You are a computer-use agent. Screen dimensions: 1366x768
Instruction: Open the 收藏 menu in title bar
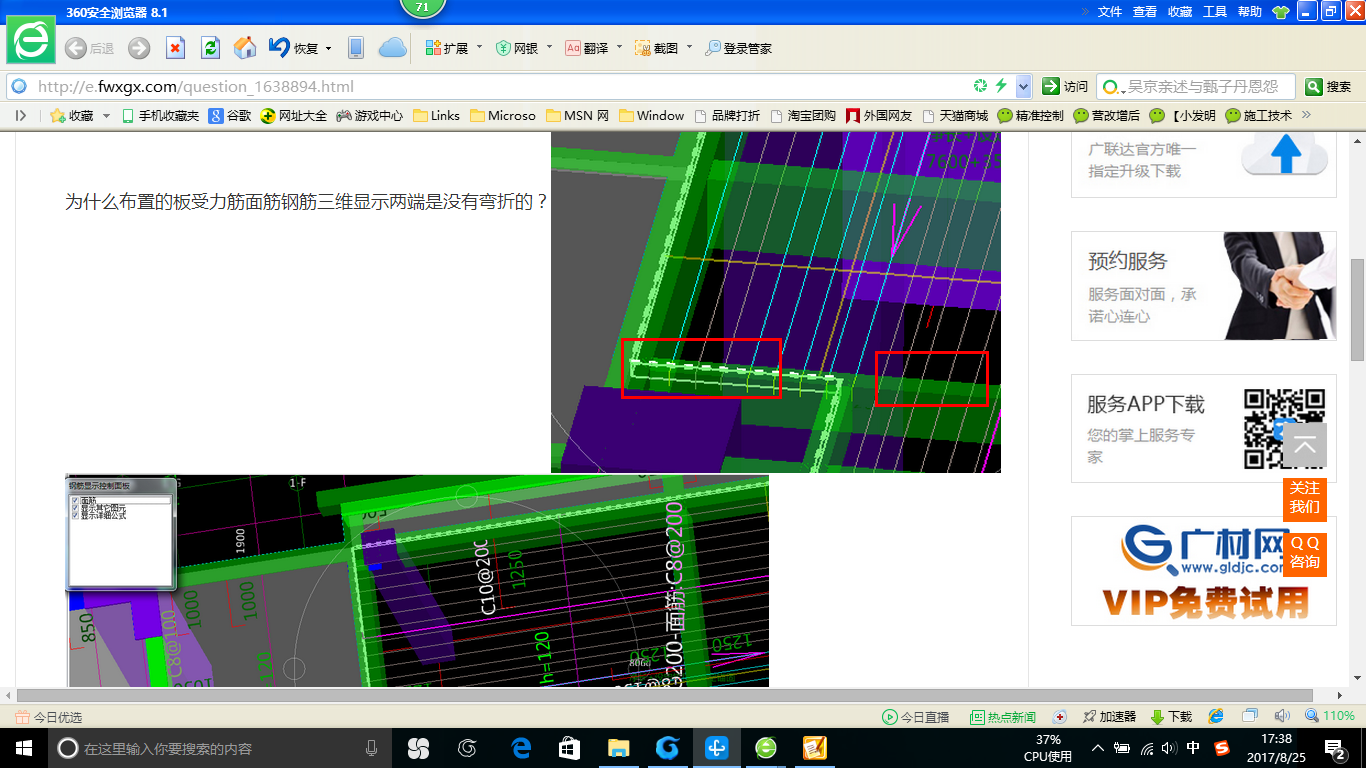[x=1180, y=12]
